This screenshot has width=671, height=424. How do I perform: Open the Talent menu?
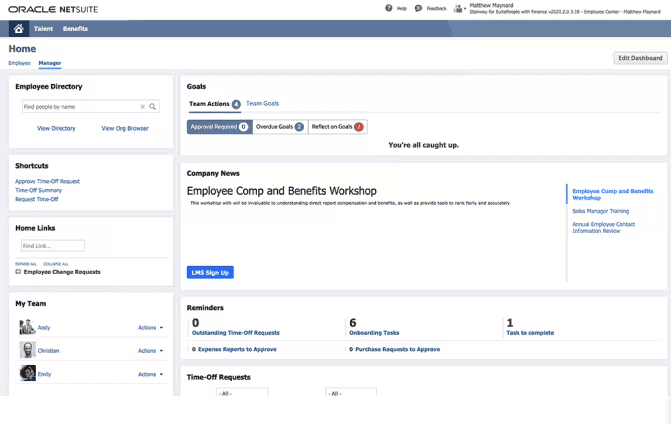pos(44,29)
